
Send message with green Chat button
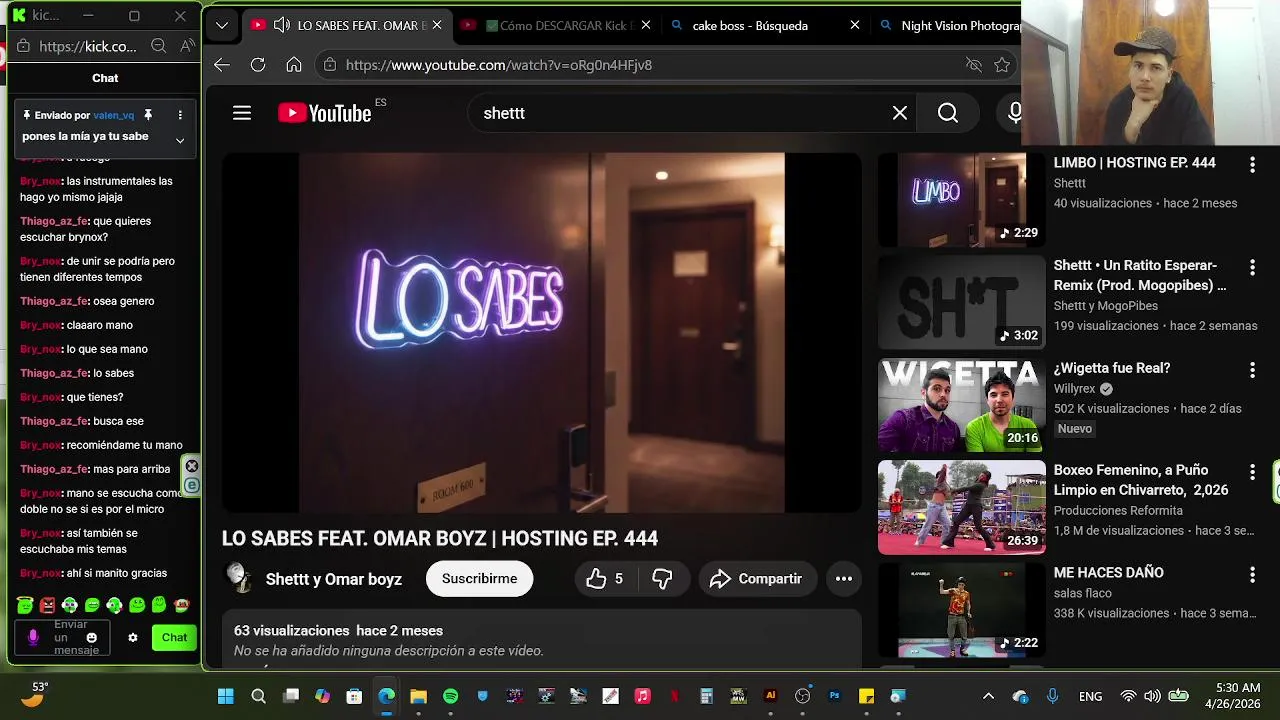coord(174,637)
